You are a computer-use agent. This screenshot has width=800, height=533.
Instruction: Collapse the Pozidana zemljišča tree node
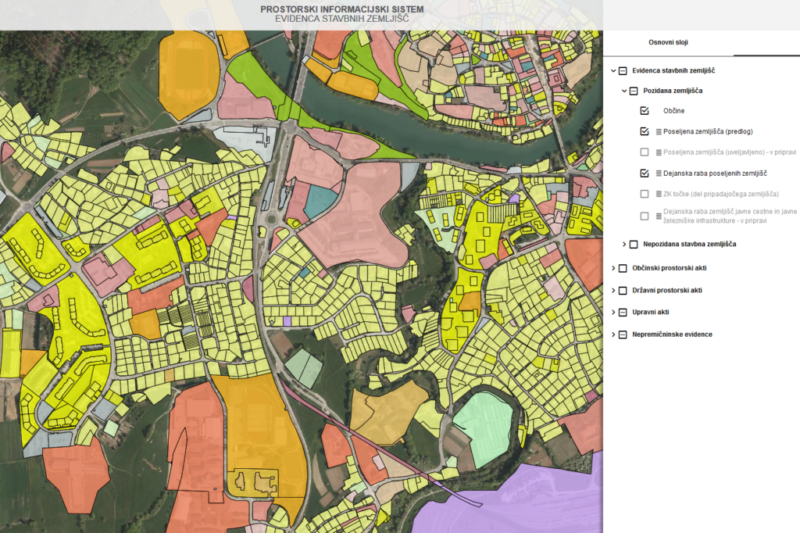point(624,91)
